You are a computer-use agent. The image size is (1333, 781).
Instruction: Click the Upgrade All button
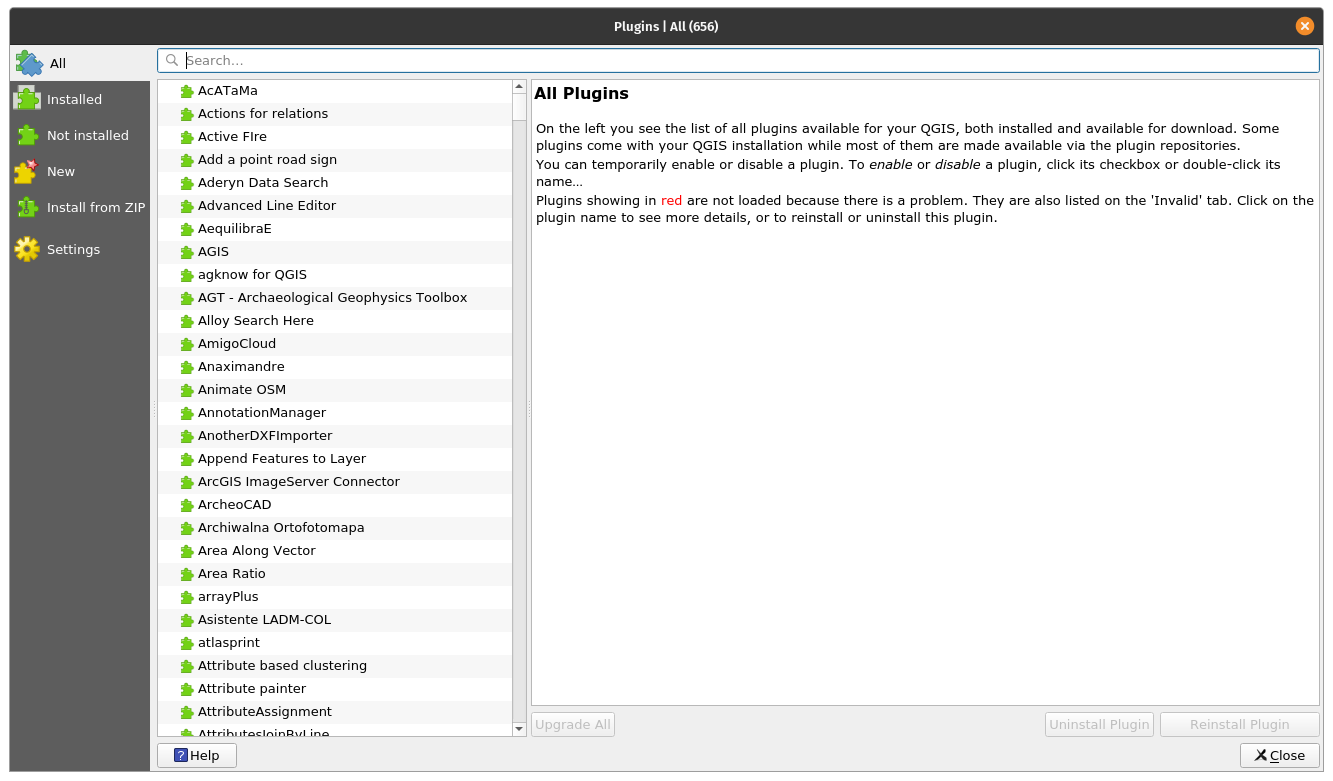coord(572,724)
